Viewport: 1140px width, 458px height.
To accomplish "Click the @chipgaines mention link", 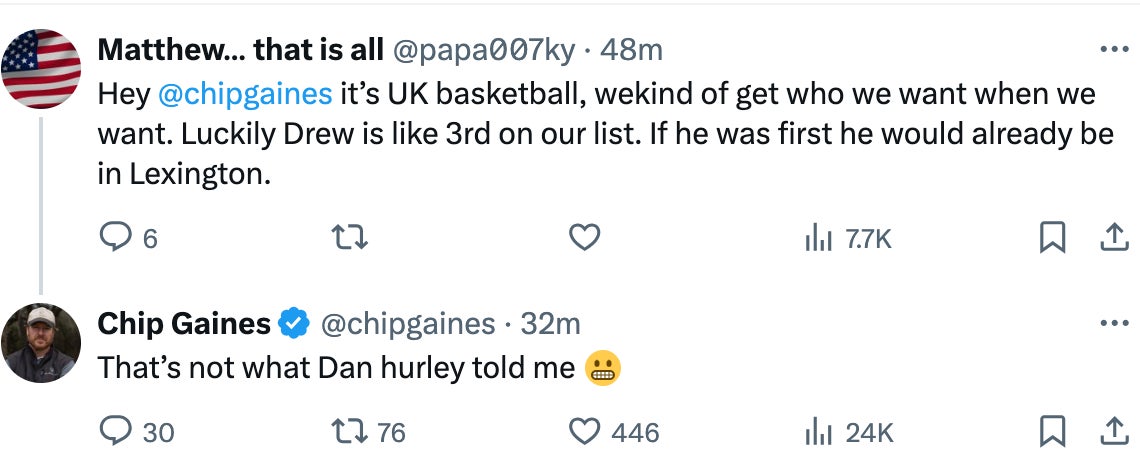I will [245, 95].
